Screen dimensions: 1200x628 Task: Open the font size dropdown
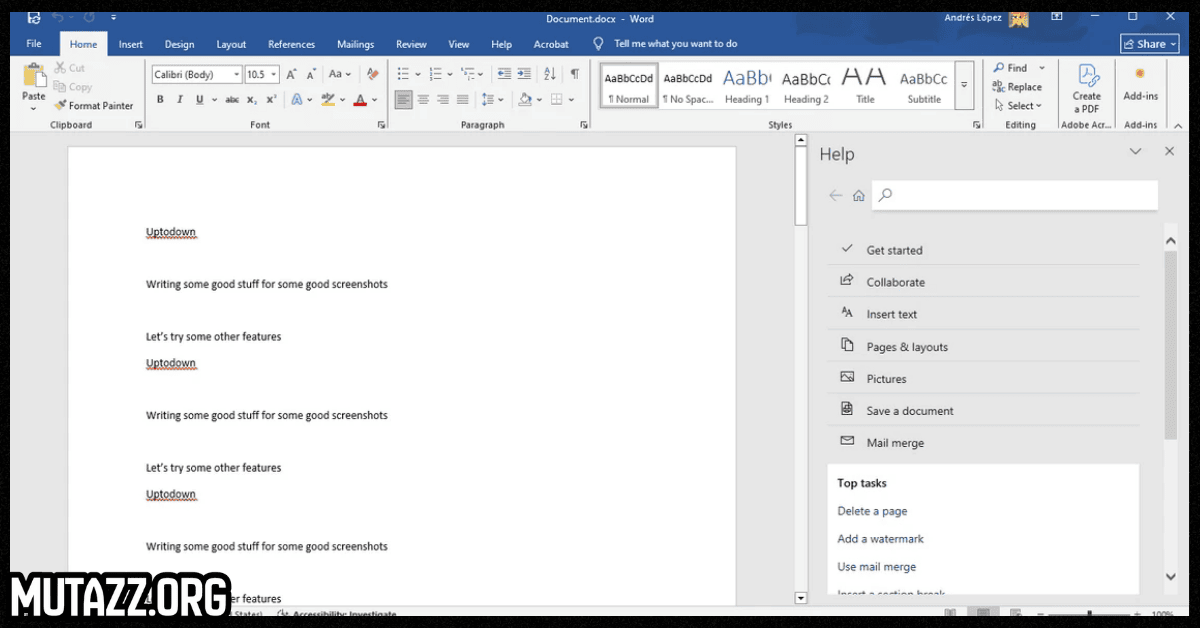tap(274, 75)
